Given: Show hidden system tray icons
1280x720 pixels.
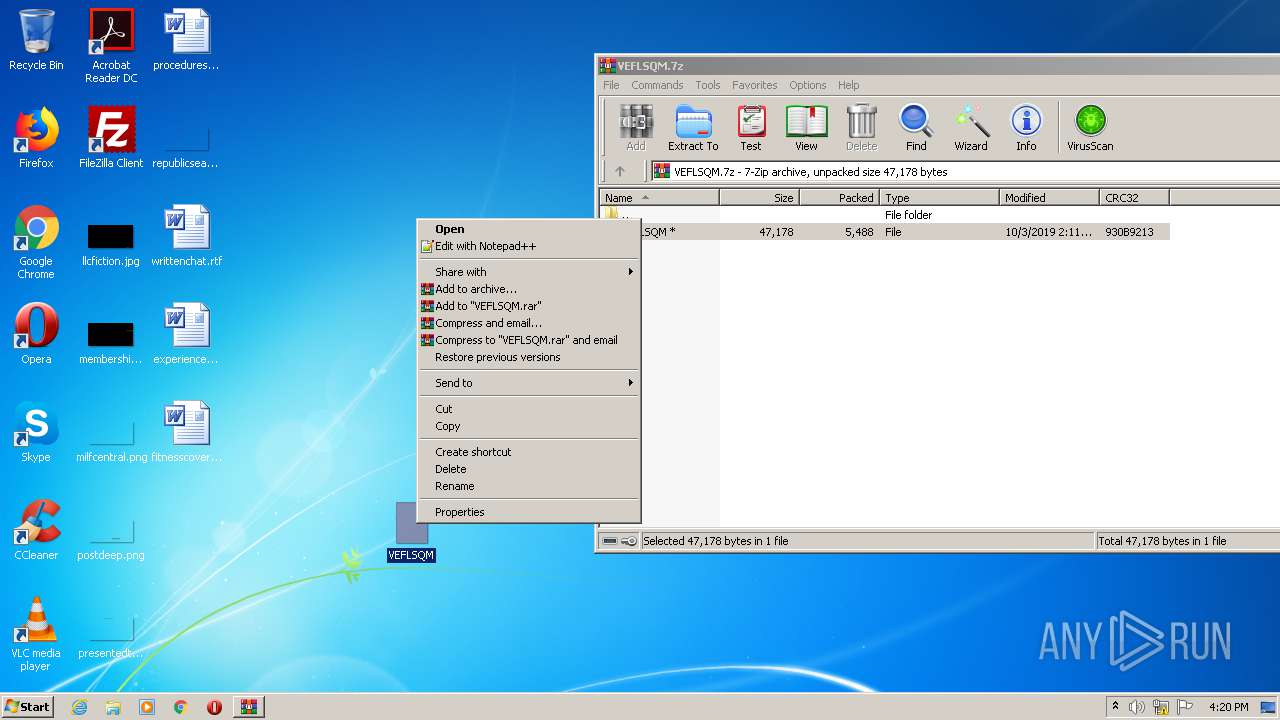Looking at the screenshot, I should click(1115, 707).
